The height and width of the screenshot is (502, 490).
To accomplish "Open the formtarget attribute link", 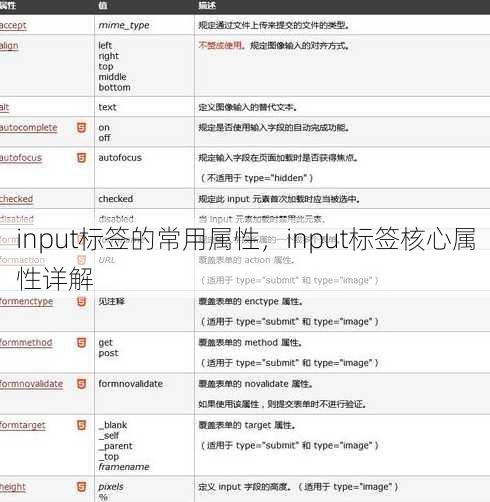I will coord(23,425).
